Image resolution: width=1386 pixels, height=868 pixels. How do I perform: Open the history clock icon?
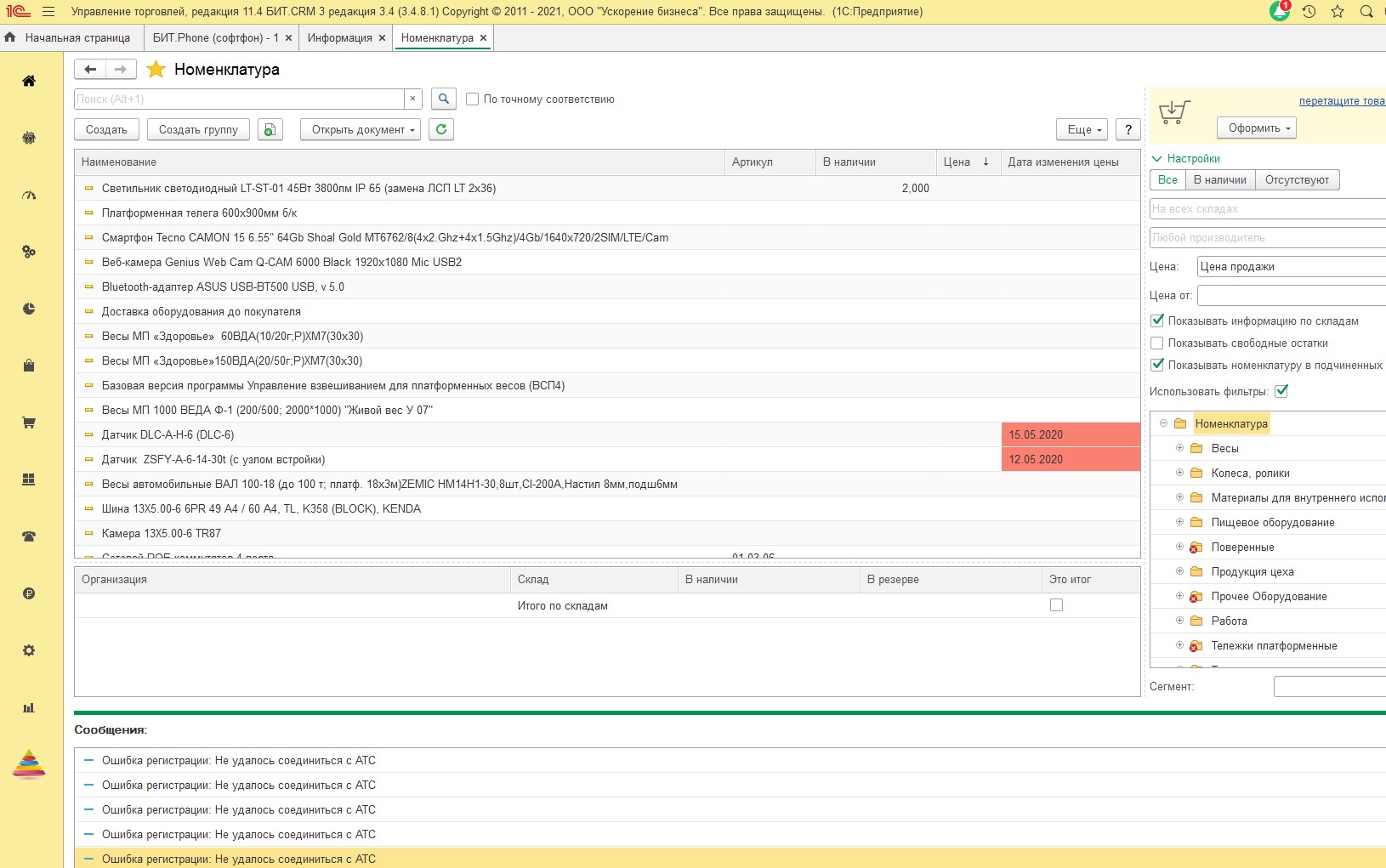pyautogui.click(x=1309, y=12)
